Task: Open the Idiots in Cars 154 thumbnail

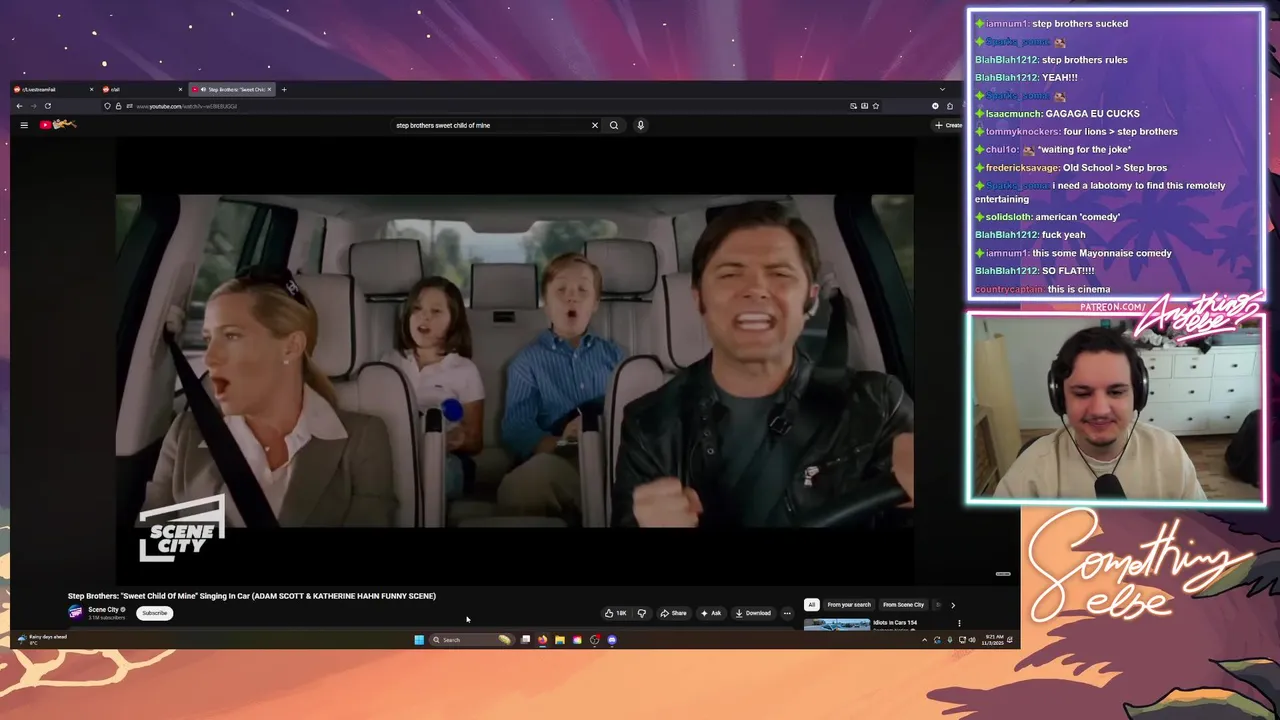Action: [837, 625]
